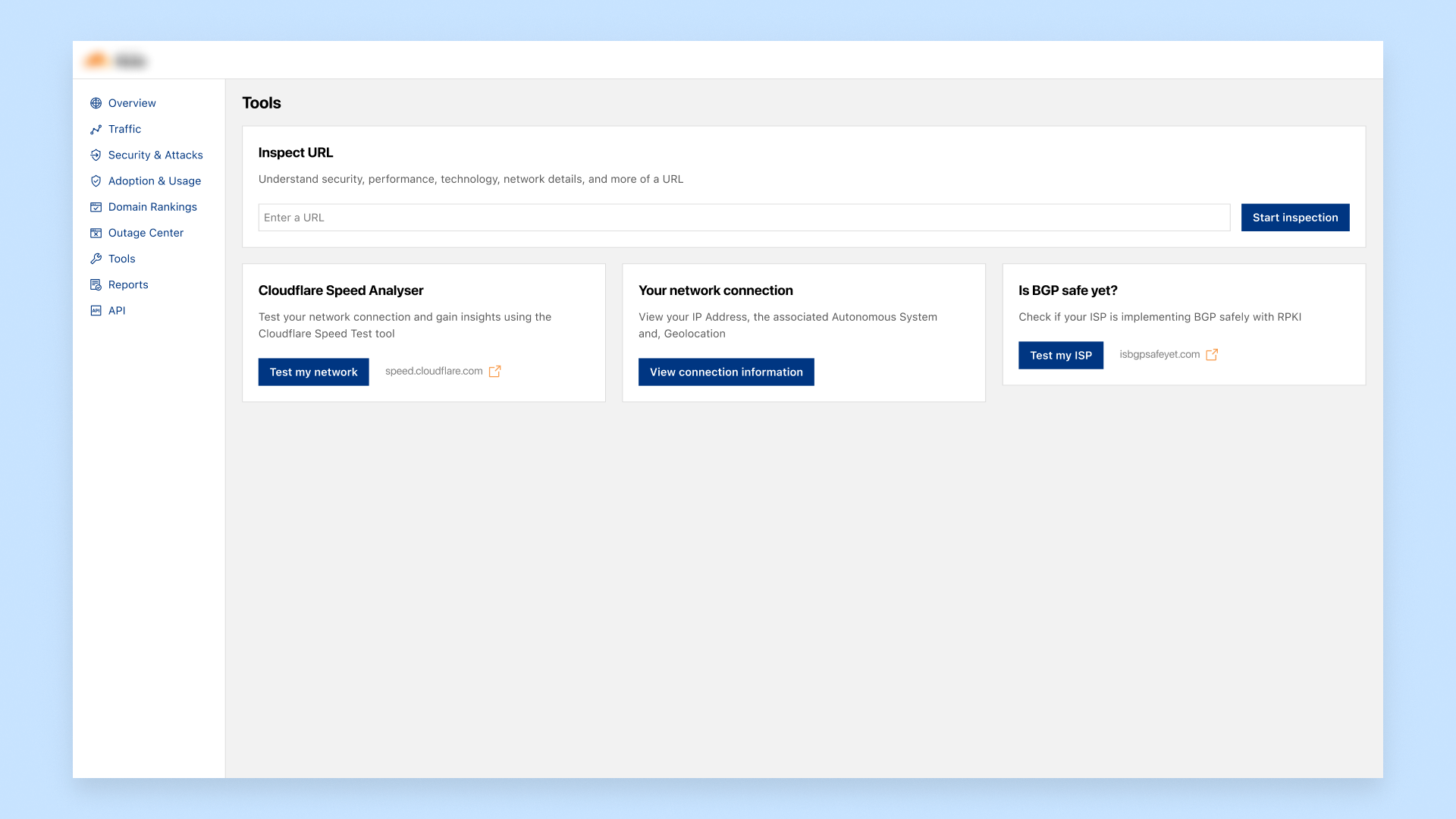Open external link icon beside isbgpsafeyet.com
1456x819 pixels.
(x=1212, y=355)
